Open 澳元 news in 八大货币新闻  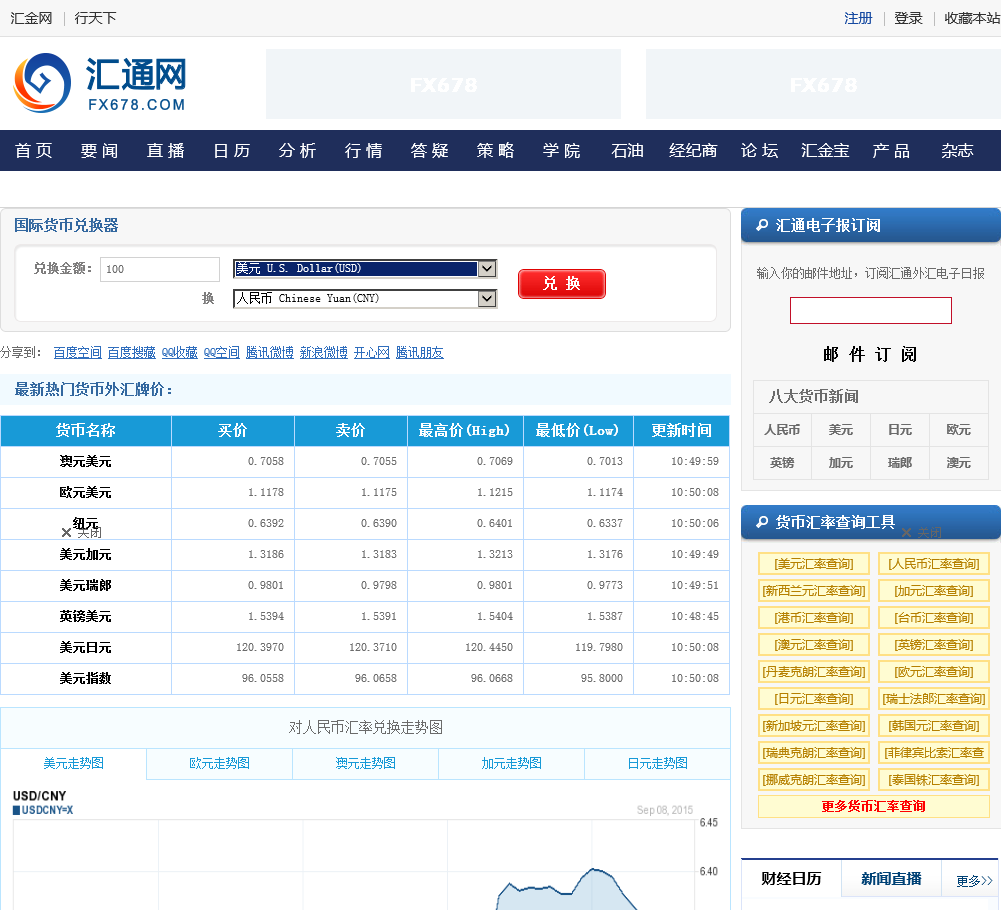(x=958, y=462)
